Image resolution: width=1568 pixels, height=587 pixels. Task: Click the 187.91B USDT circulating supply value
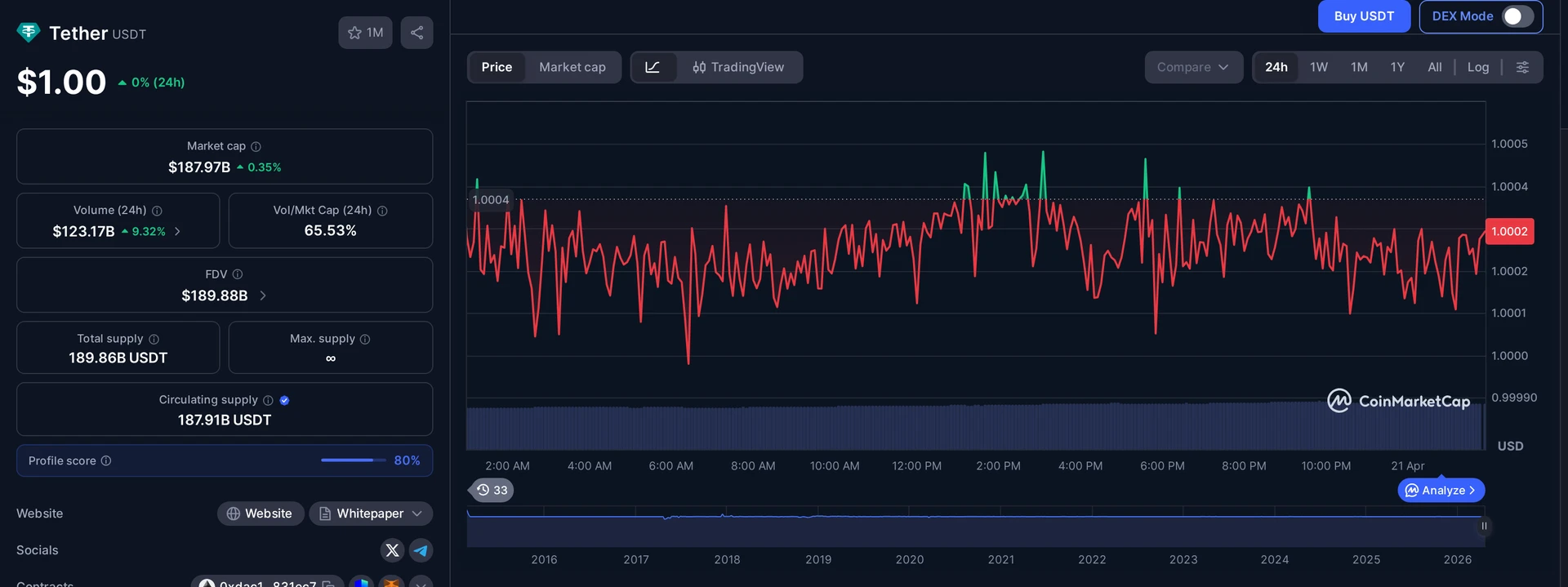click(x=225, y=420)
